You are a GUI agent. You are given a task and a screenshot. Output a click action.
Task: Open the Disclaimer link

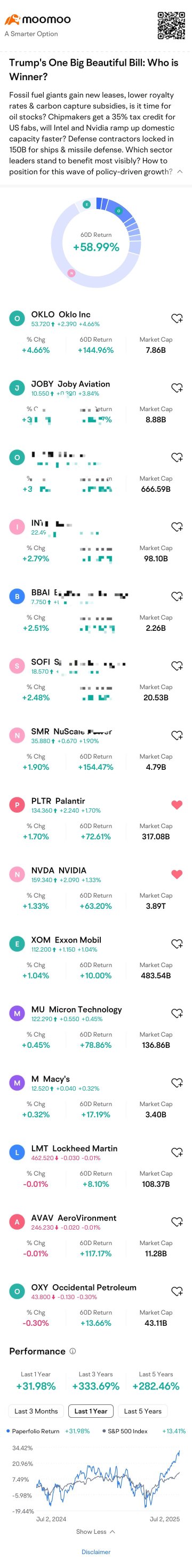tap(96, 1551)
